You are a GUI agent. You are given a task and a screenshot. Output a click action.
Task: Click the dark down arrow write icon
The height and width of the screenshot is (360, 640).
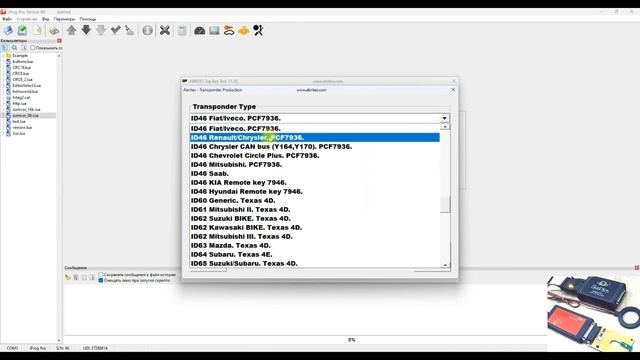(86, 30)
